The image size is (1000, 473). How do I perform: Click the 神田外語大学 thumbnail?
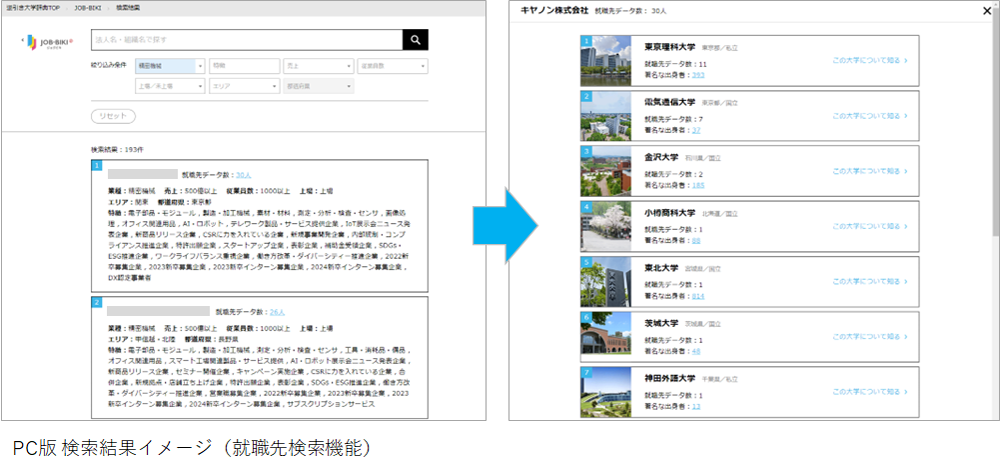tap(606, 391)
